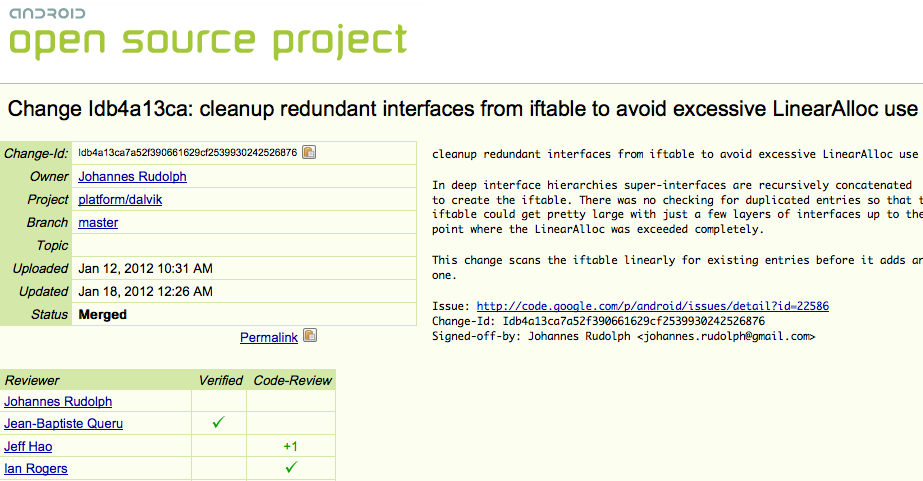Open reviewer Jeff Hao's link

click(28, 447)
